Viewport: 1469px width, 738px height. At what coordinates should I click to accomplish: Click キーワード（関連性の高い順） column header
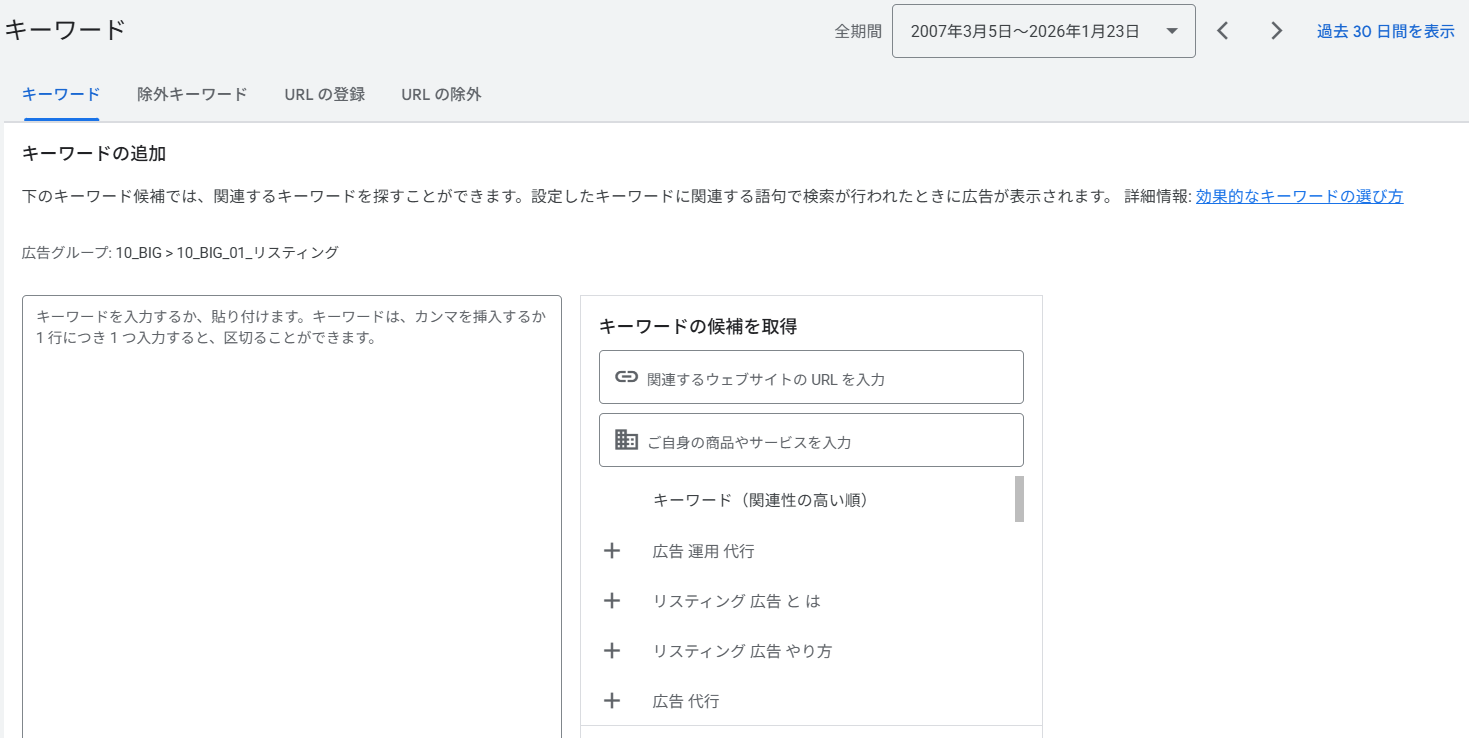coord(761,500)
